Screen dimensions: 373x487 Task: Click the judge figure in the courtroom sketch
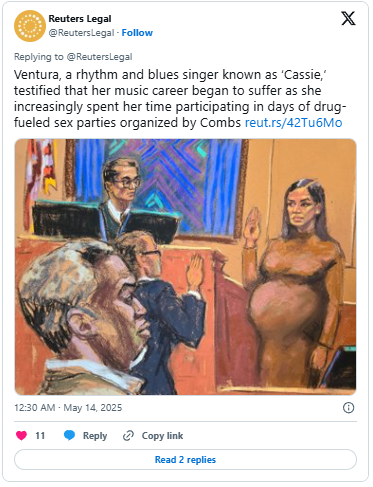click(120, 195)
